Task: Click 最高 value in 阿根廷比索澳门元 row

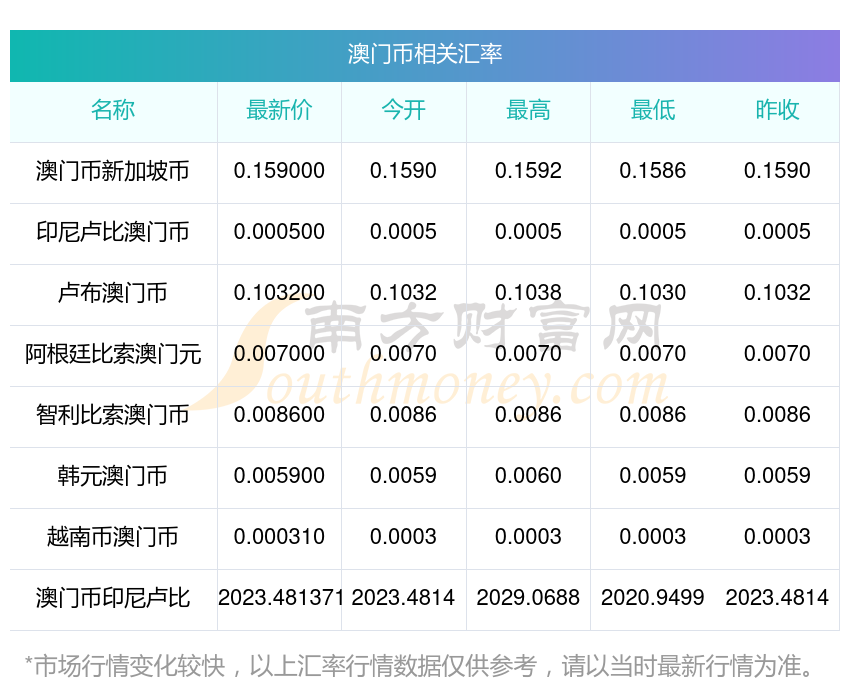Action: click(x=528, y=354)
